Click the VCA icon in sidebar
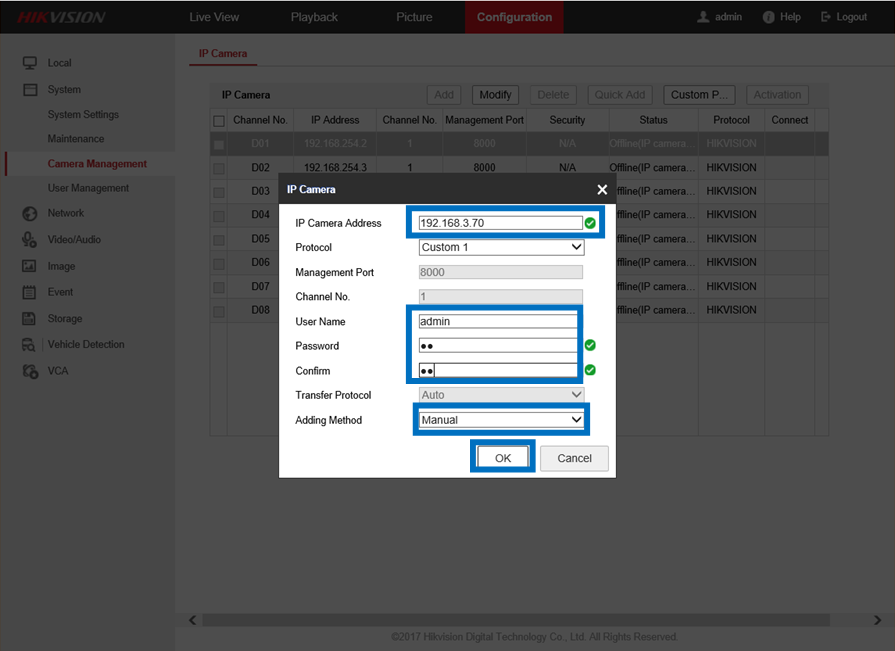This screenshot has height=651, width=895. pos(29,371)
